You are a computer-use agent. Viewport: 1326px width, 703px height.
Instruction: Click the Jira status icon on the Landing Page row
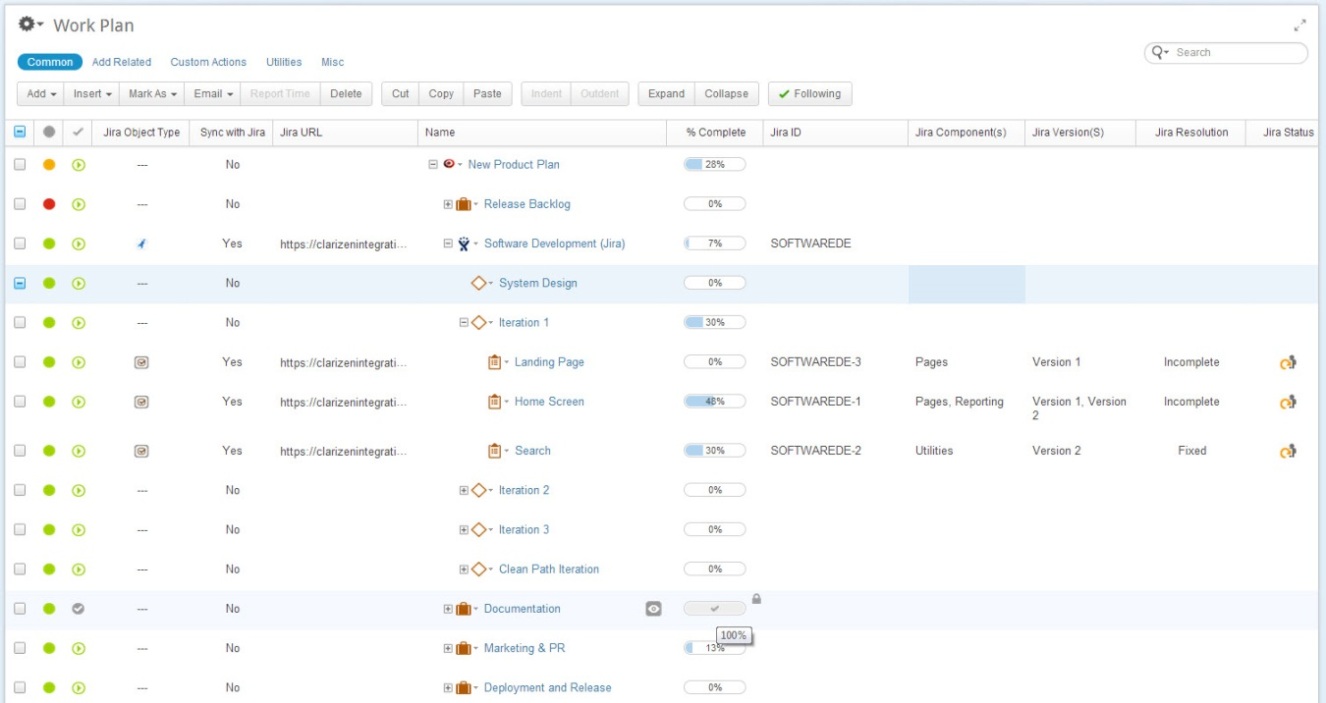pyautogui.click(x=1286, y=361)
